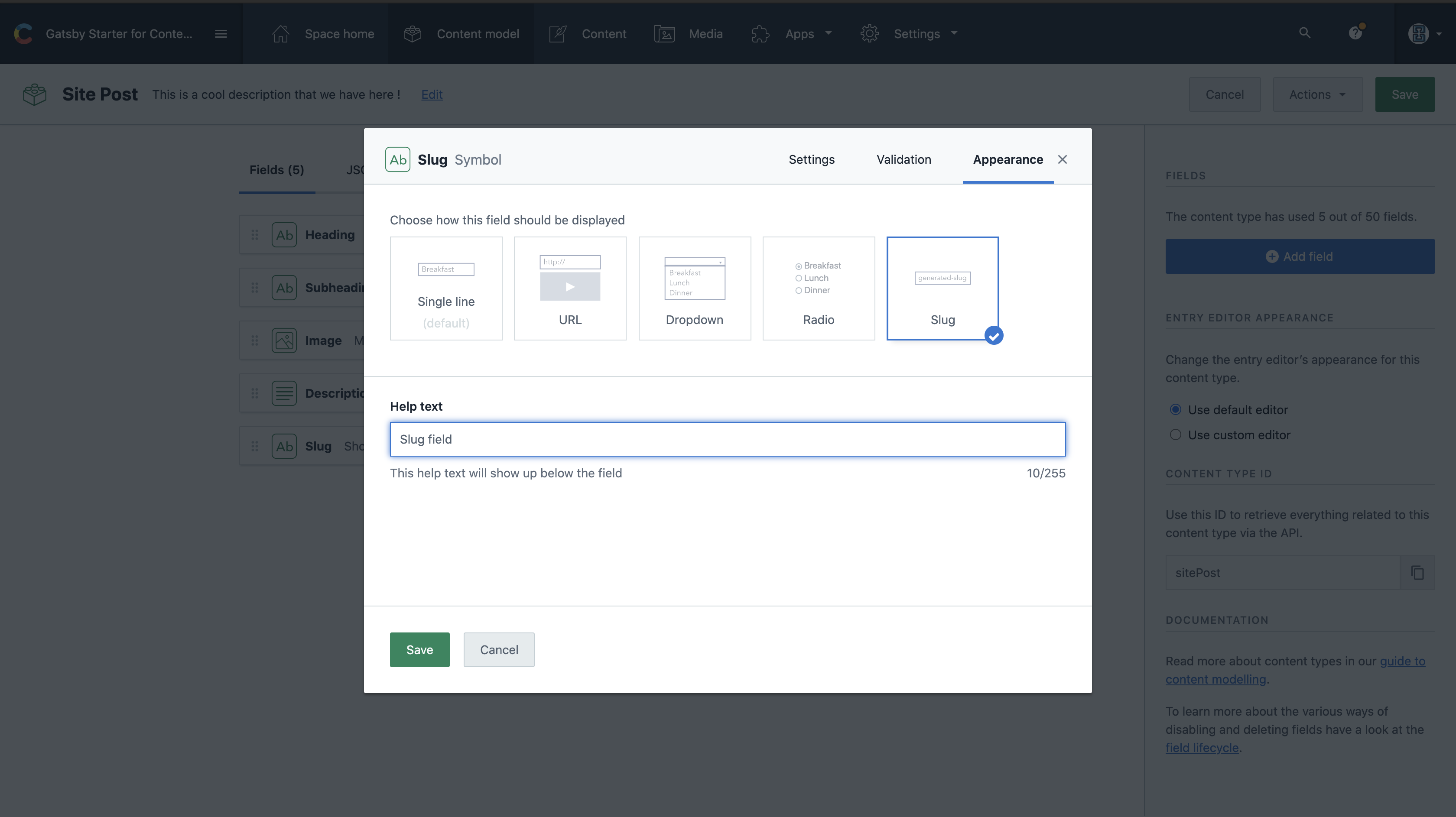Click the Content model box icon
The image size is (1456, 817).
[x=413, y=34]
